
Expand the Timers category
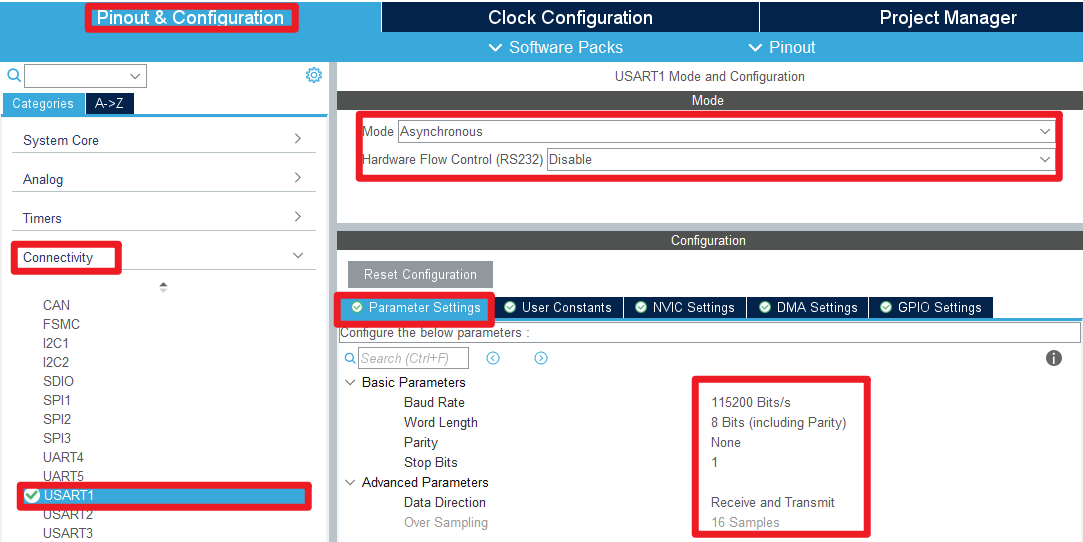point(164,218)
